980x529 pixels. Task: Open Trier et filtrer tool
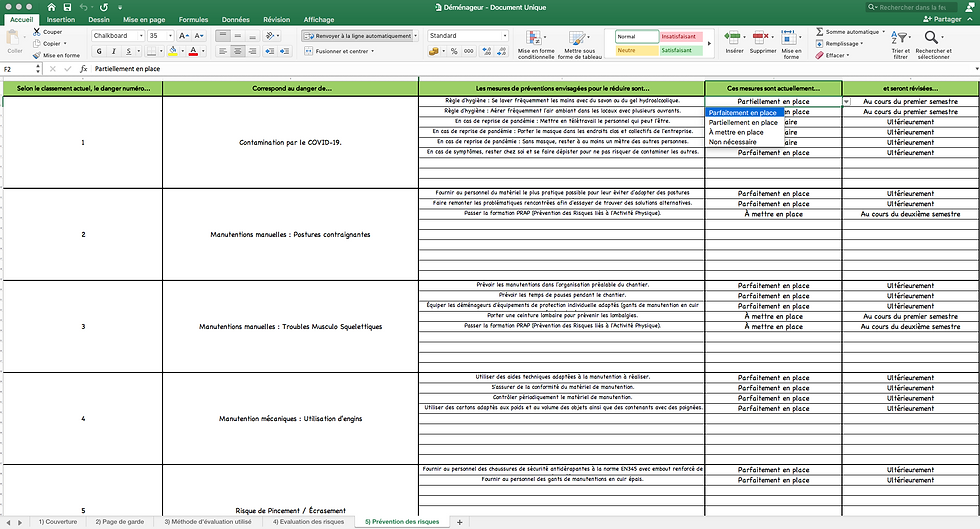[x=901, y=45]
